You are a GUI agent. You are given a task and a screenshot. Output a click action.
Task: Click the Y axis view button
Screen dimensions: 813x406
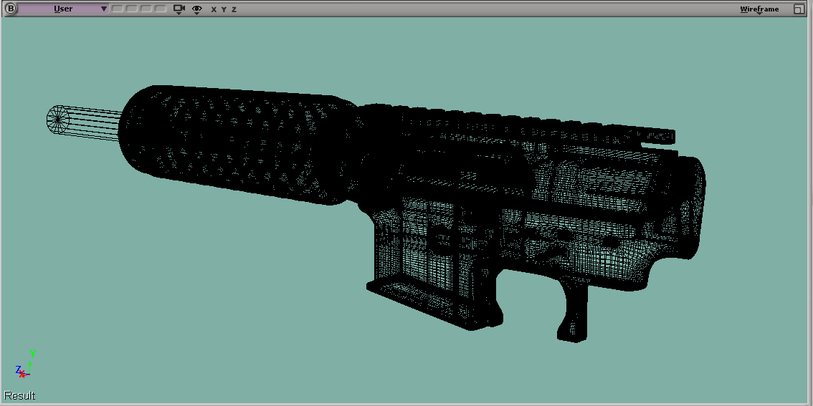[224, 9]
